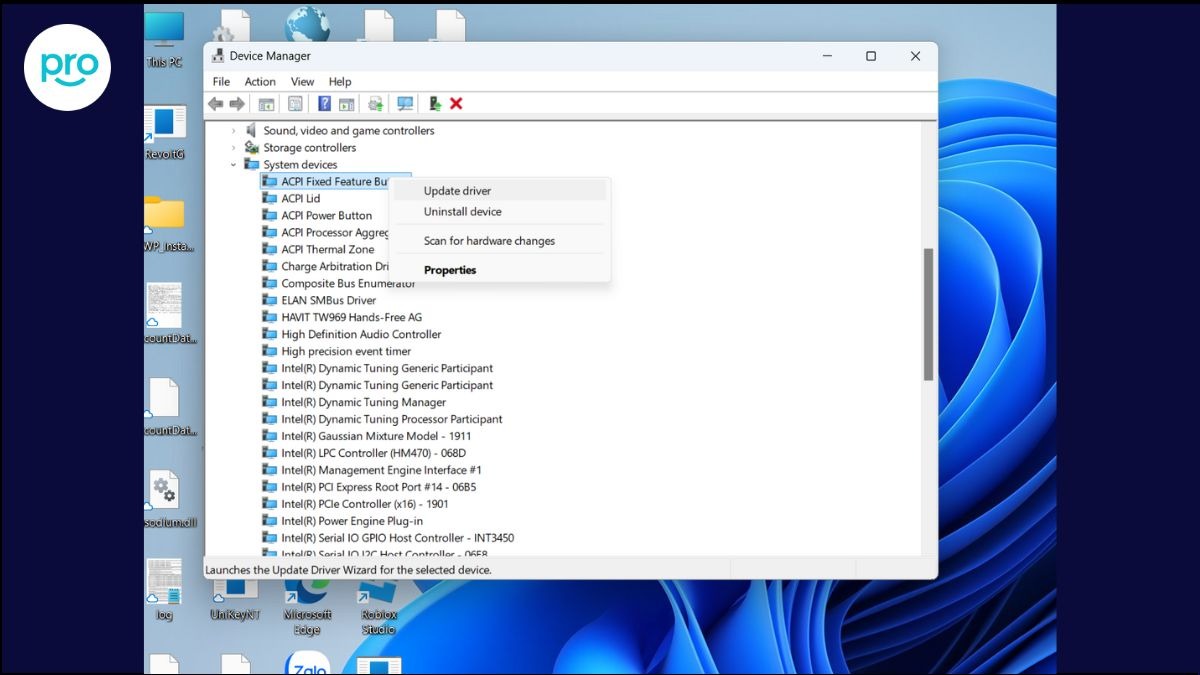Screen dimensions: 1200x675
Task: Choose Properties from the context menu
Action: tap(500, 270)
